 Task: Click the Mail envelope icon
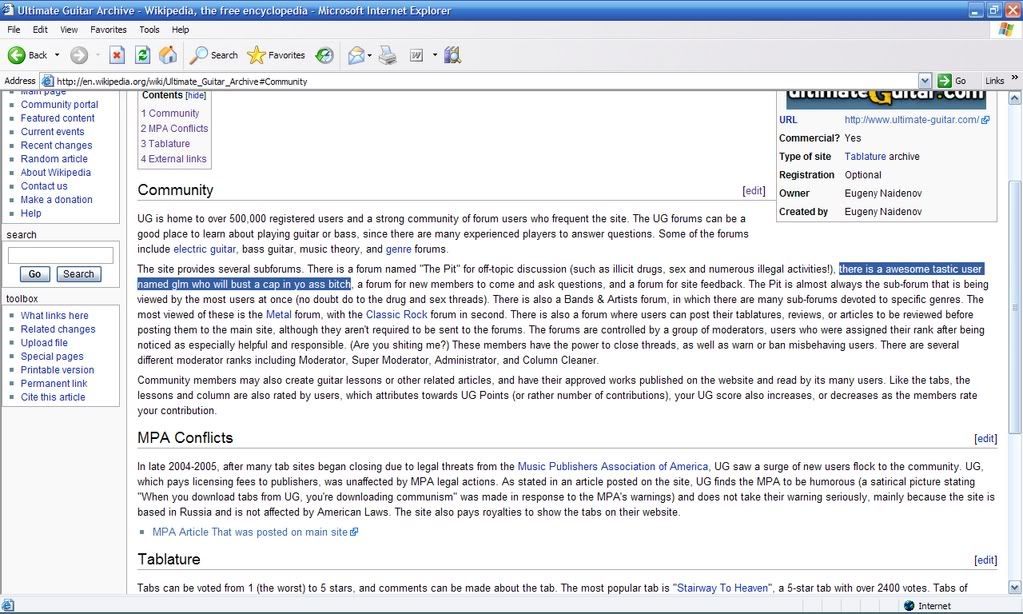tap(356, 55)
